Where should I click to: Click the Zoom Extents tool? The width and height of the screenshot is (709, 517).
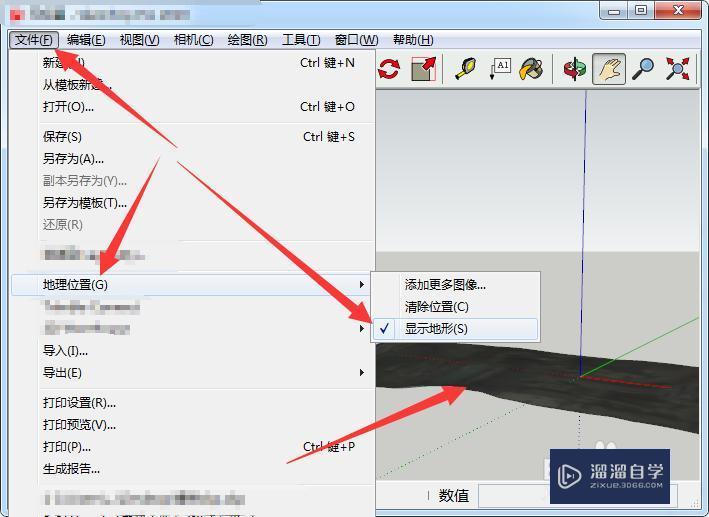(677, 69)
